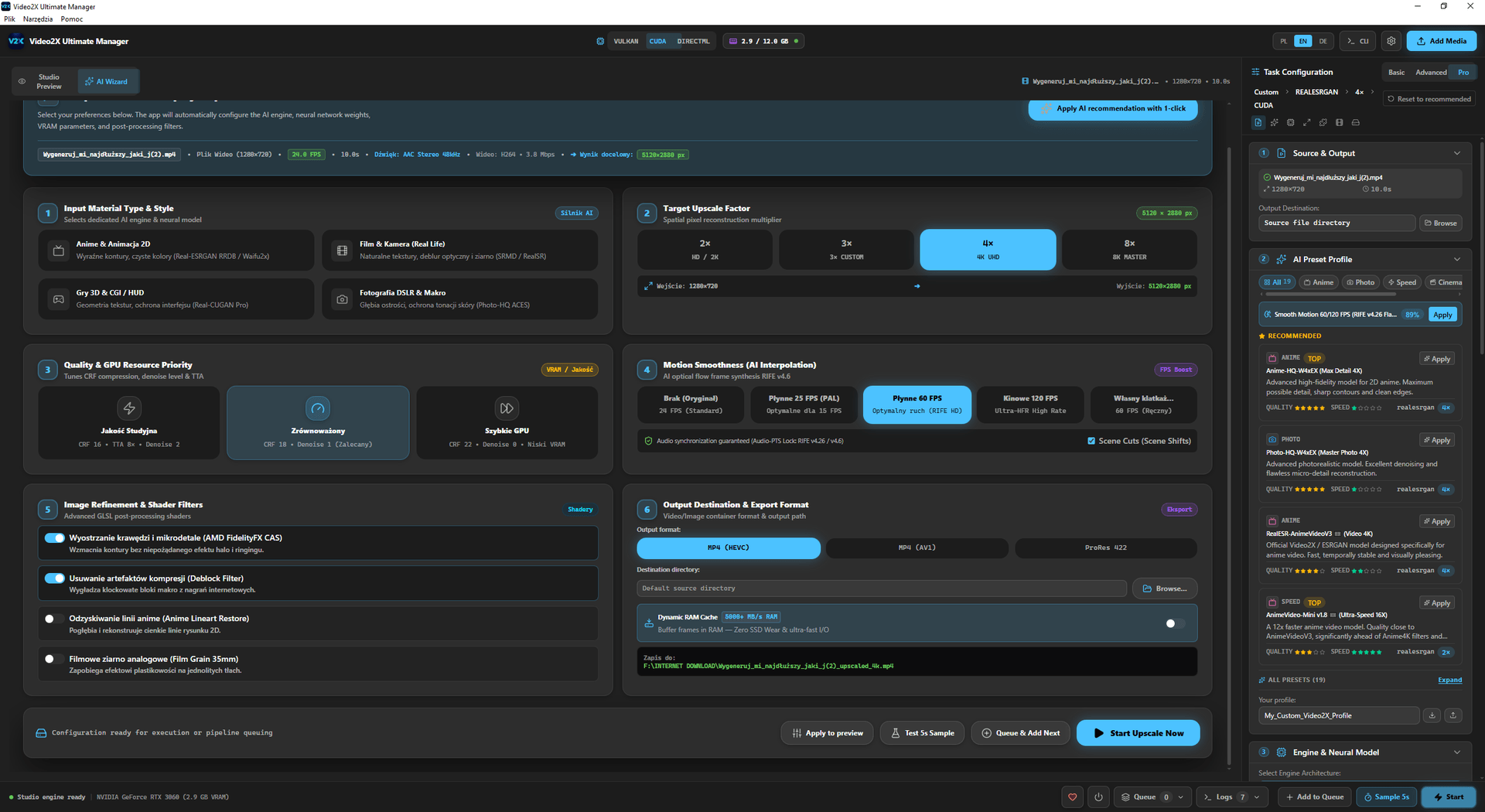The height and width of the screenshot is (812, 1485).
Task: Select the ProRes 422 output format
Action: tap(1105, 548)
